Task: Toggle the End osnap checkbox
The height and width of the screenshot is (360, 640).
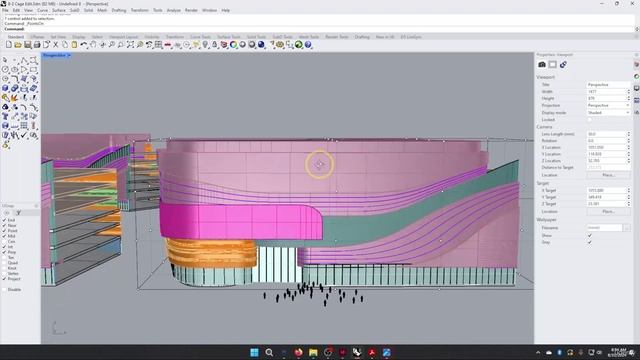Action: (x=4, y=220)
